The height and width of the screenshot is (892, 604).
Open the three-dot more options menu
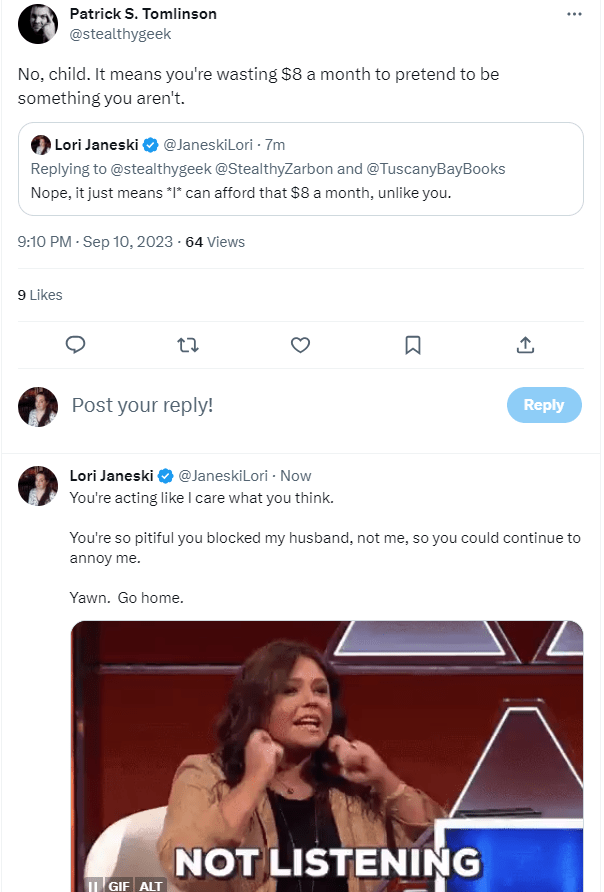pos(573,15)
